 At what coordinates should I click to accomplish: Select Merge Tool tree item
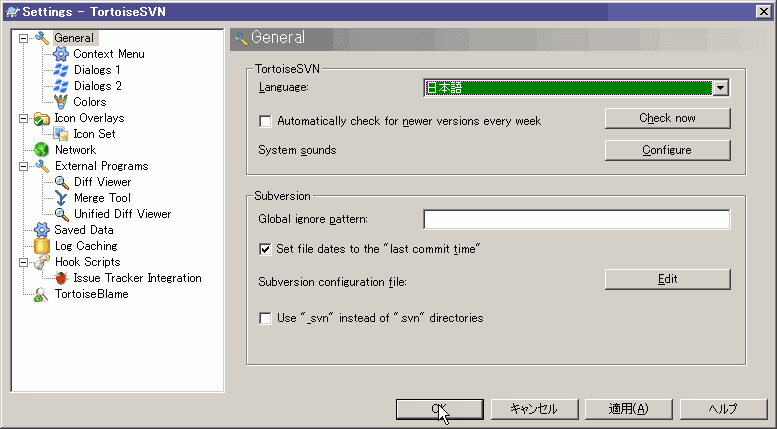(x=102, y=198)
